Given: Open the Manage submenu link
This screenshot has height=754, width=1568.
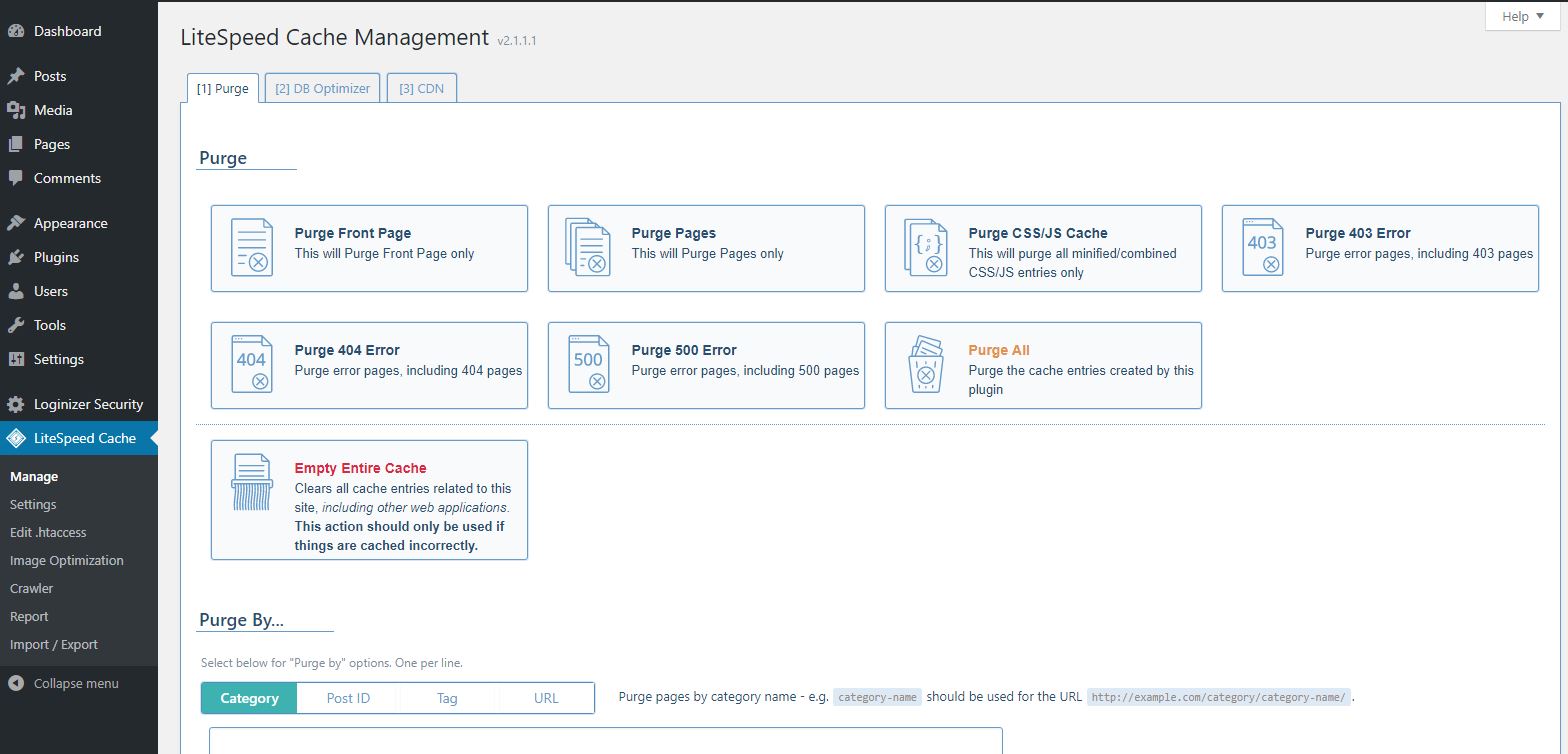Looking at the screenshot, I should click(x=34, y=477).
